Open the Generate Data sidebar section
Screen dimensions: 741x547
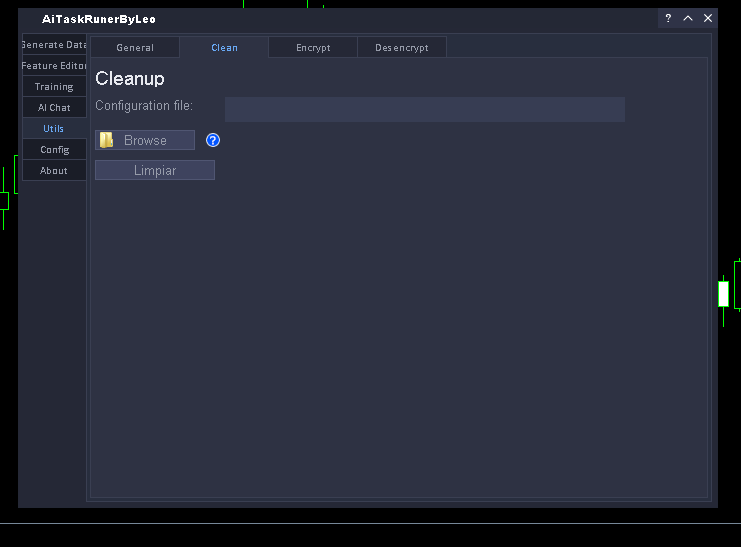tap(54, 45)
